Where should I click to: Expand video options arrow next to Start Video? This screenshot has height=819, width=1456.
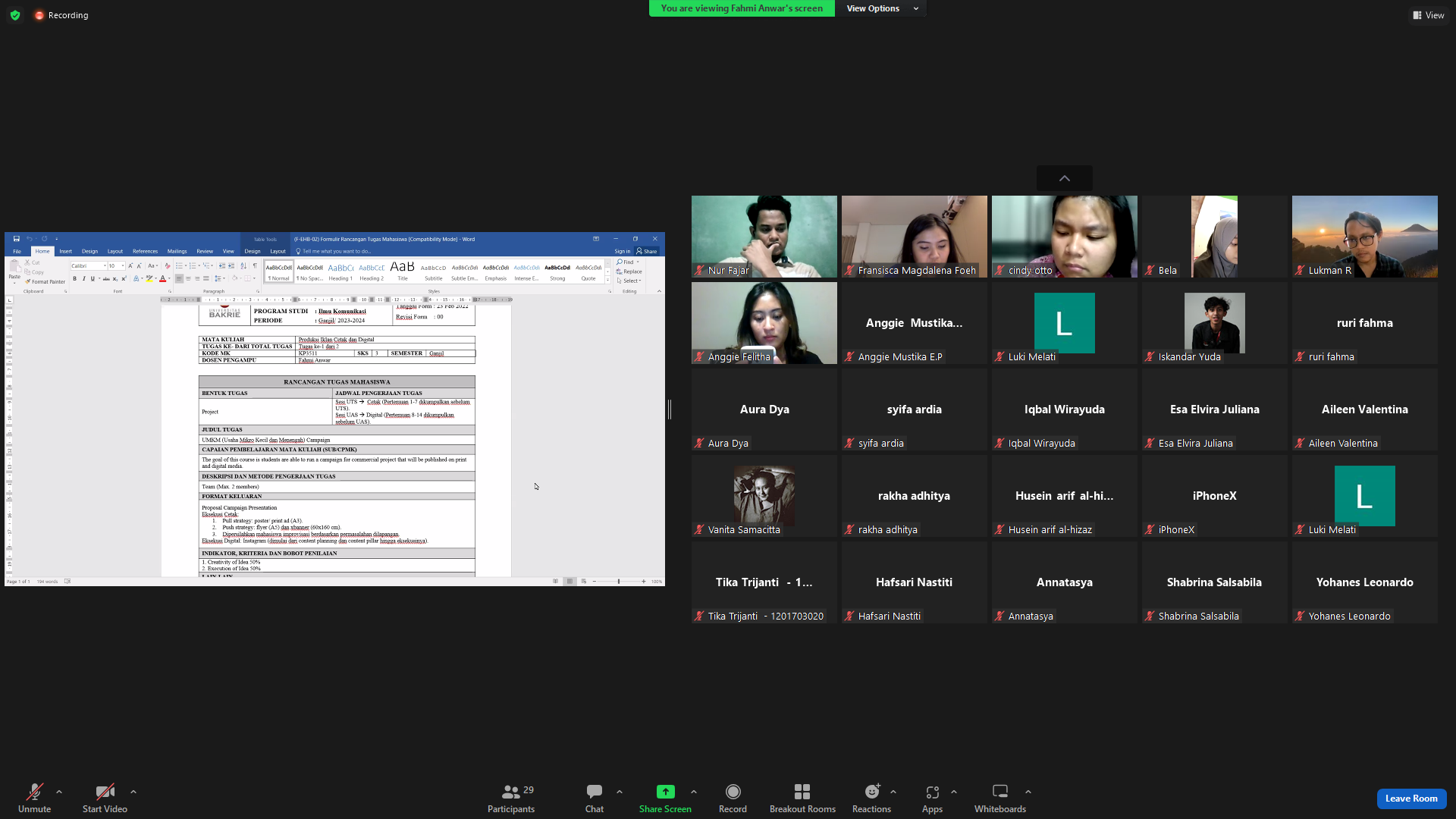pyautogui.click(x=133, y=792)
